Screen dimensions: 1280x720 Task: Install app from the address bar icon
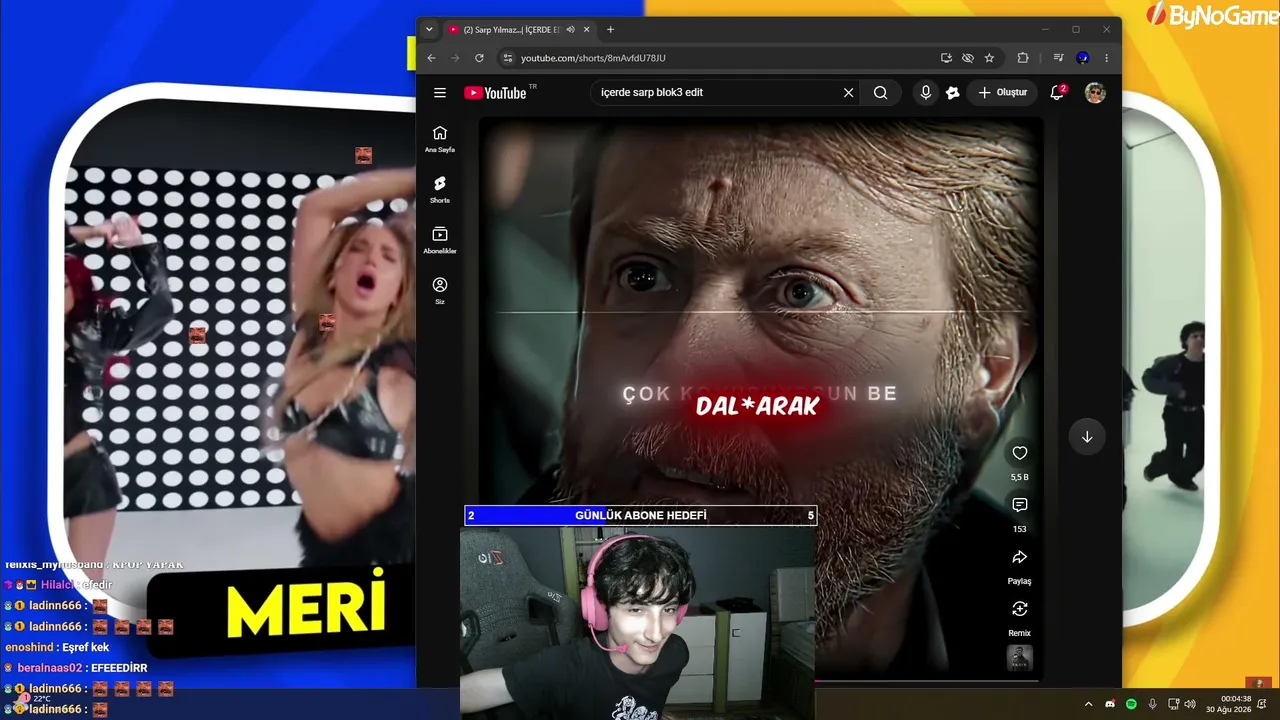946,58
